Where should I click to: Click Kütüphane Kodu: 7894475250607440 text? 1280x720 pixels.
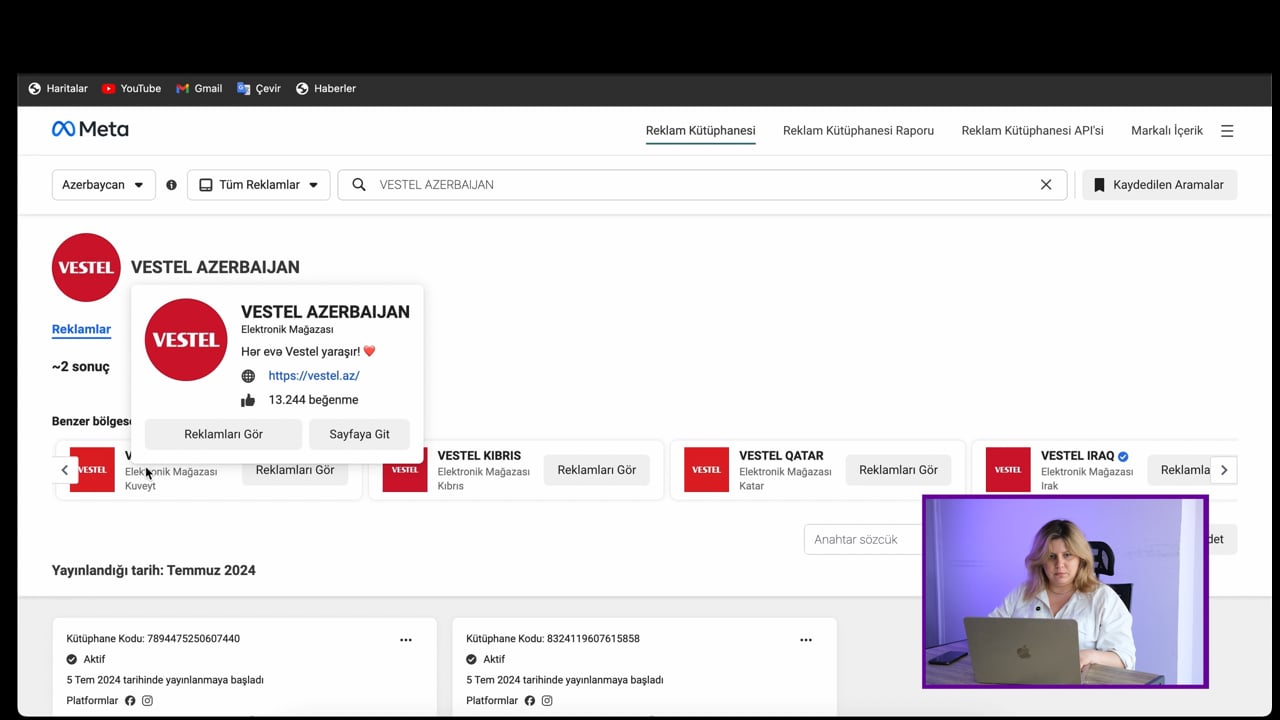(153, 639)
